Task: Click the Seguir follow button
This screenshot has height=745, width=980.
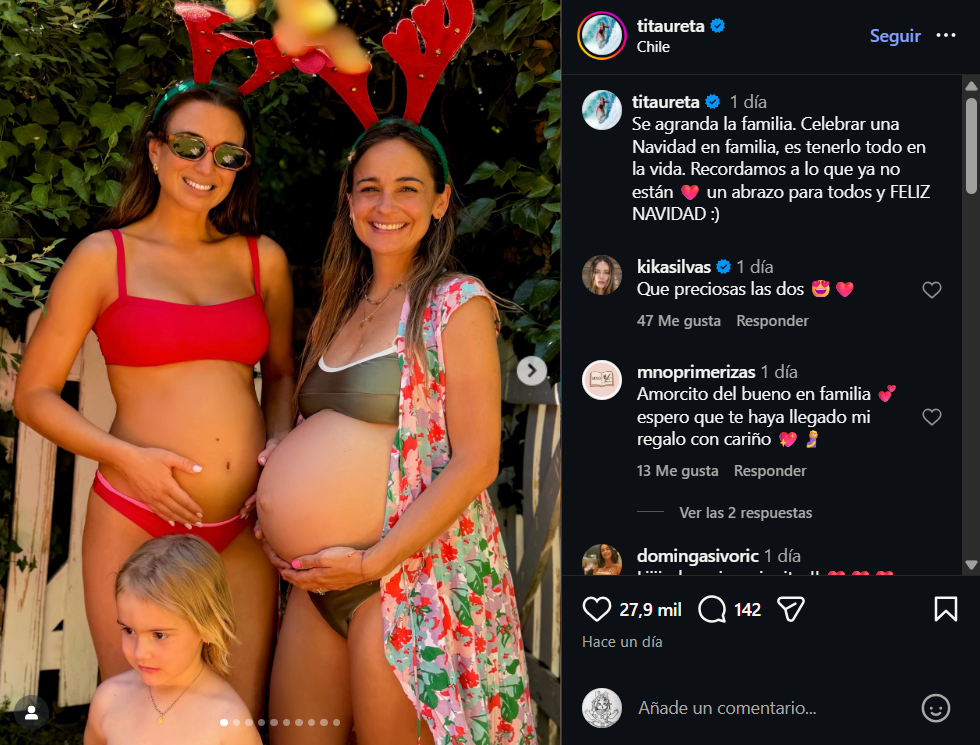Action: (895, 36)
